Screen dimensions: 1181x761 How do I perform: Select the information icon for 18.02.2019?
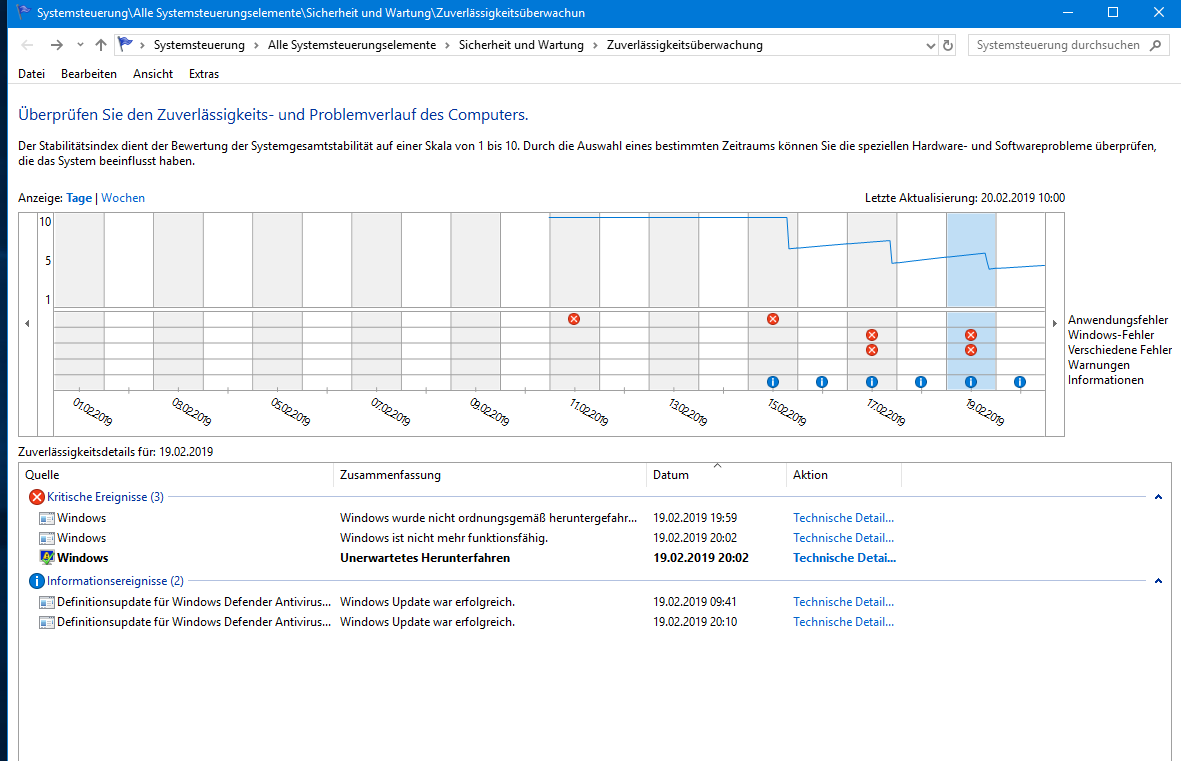[920, 382]
